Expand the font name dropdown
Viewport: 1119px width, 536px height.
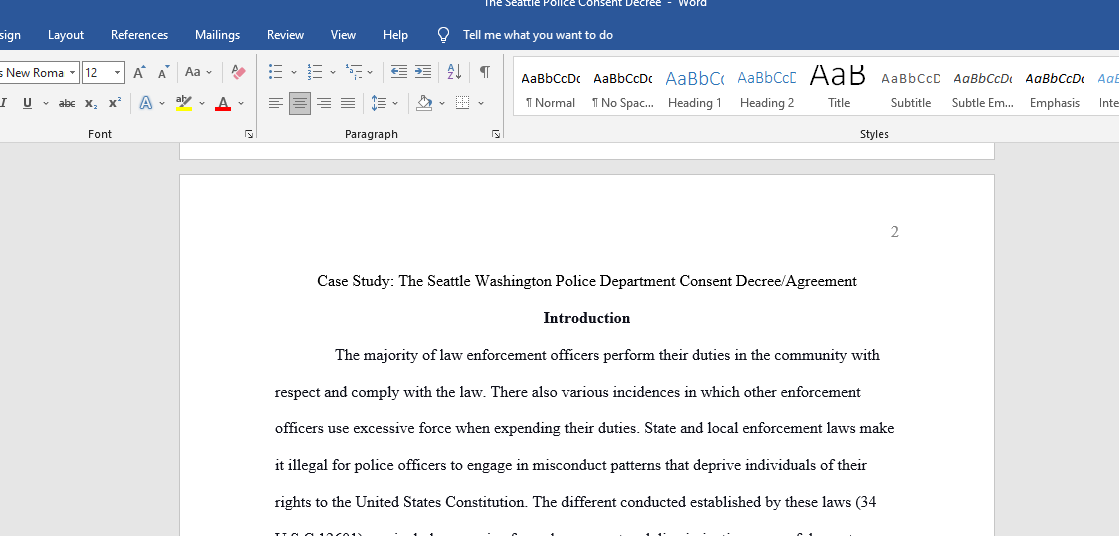[72, 73]
